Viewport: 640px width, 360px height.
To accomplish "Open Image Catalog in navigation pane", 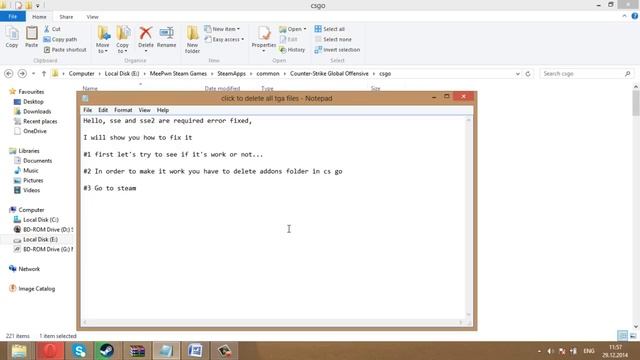I will [36, 288].
